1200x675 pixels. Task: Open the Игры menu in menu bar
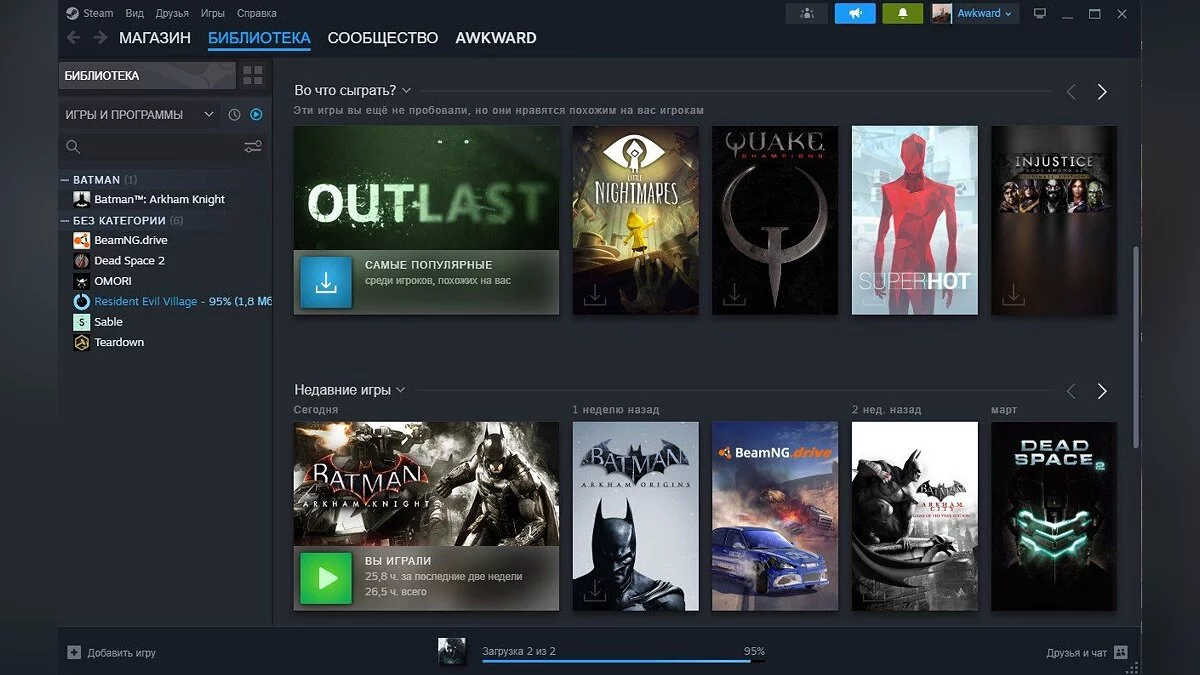(x=212, y=13)
